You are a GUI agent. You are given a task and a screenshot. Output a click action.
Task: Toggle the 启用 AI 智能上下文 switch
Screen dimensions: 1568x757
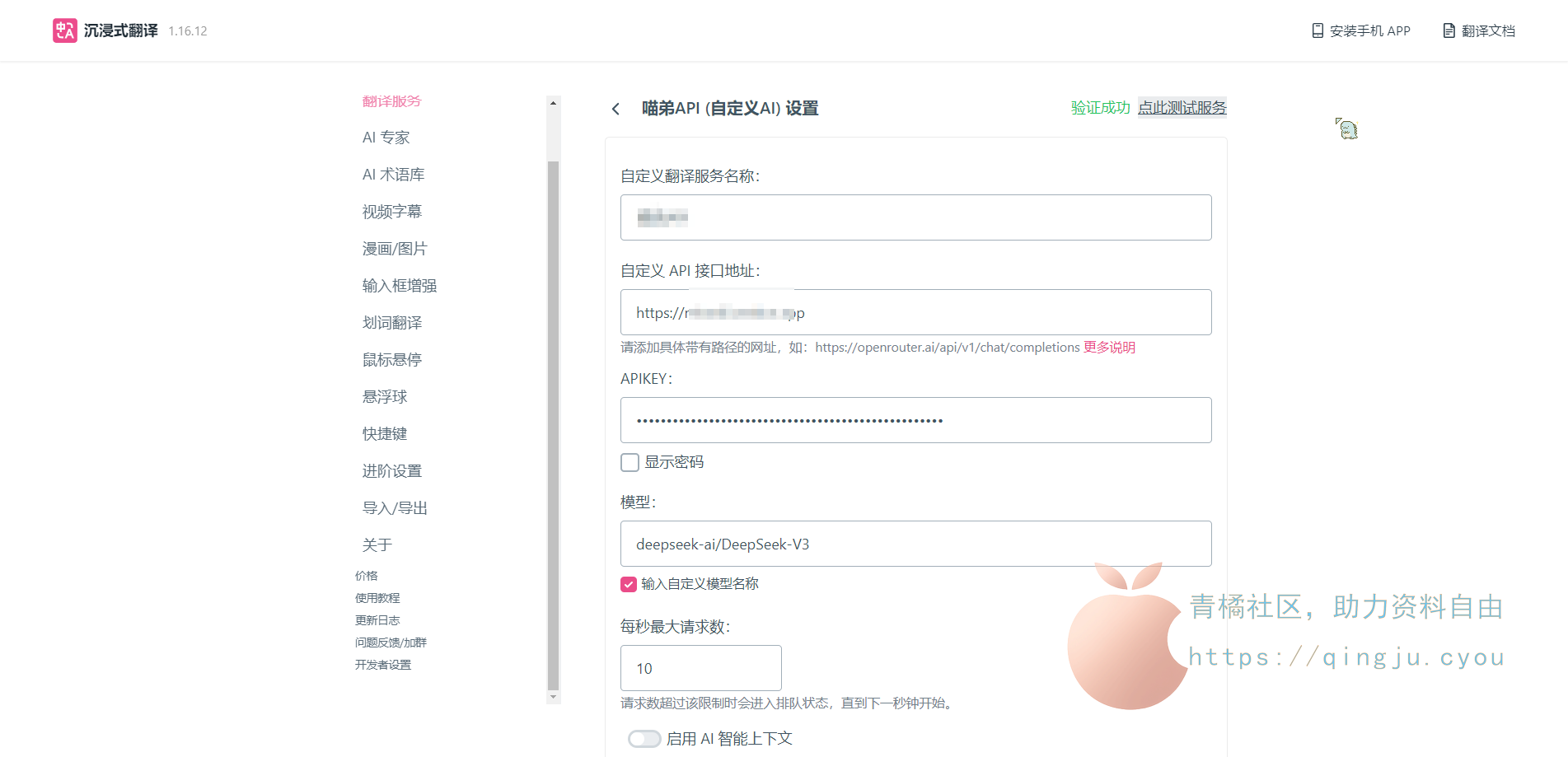coord(644,739)
